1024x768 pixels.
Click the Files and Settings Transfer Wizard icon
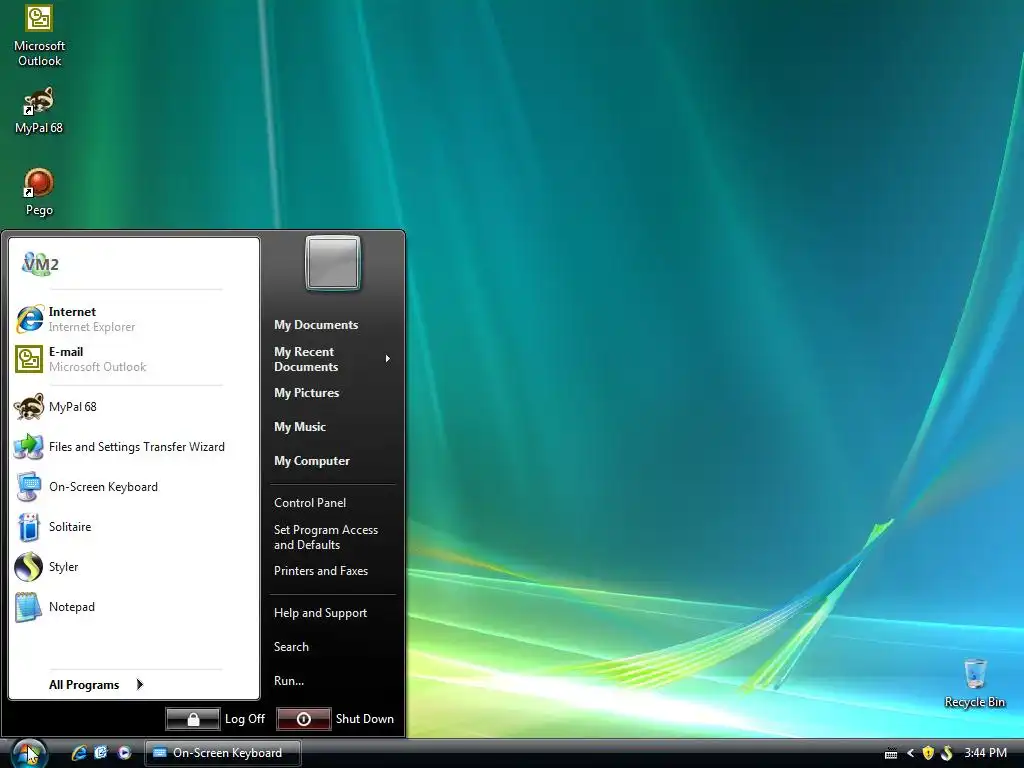29,447
